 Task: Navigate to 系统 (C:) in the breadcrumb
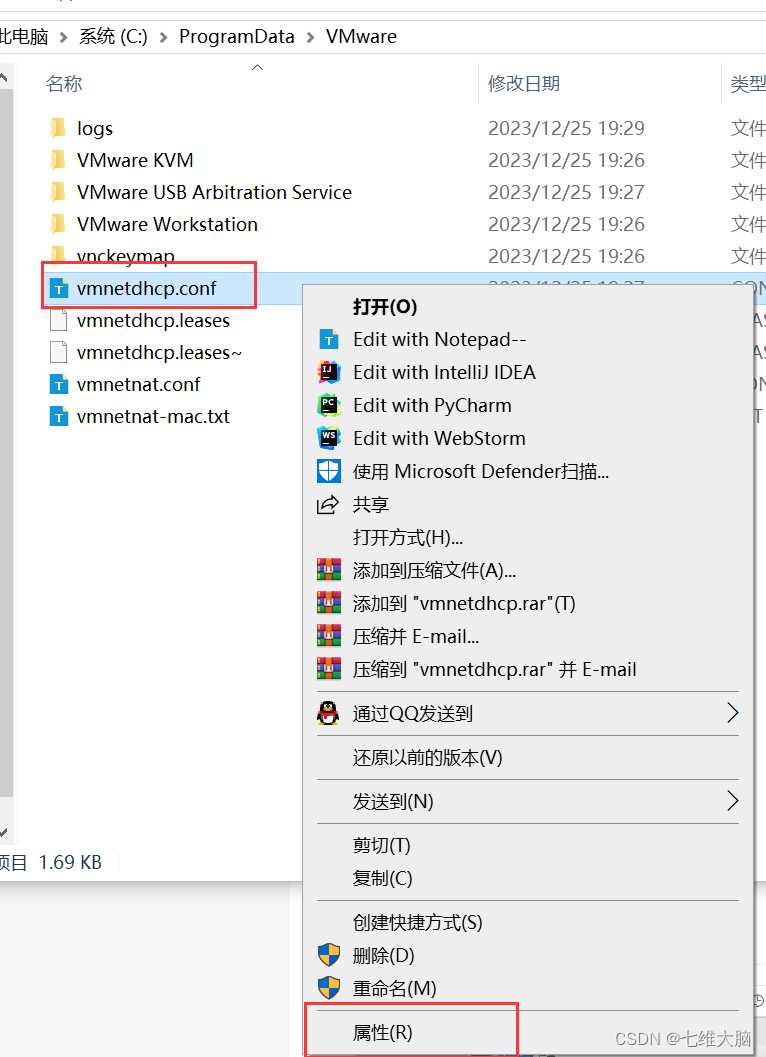(113, 36)
